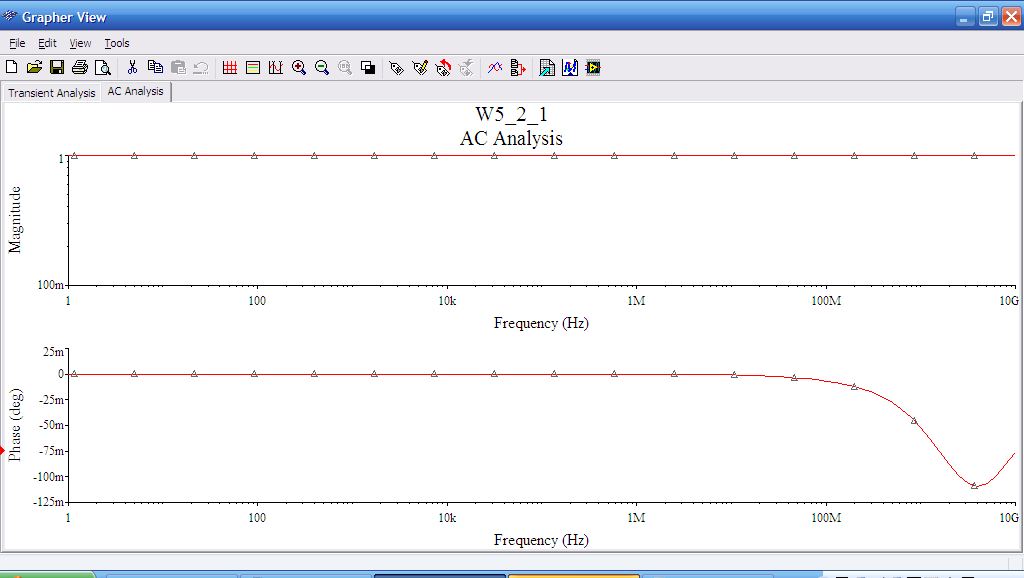Minimize the Grapher View window
The width and height of the screenshot is (1024, 578).
pos(965,16)
